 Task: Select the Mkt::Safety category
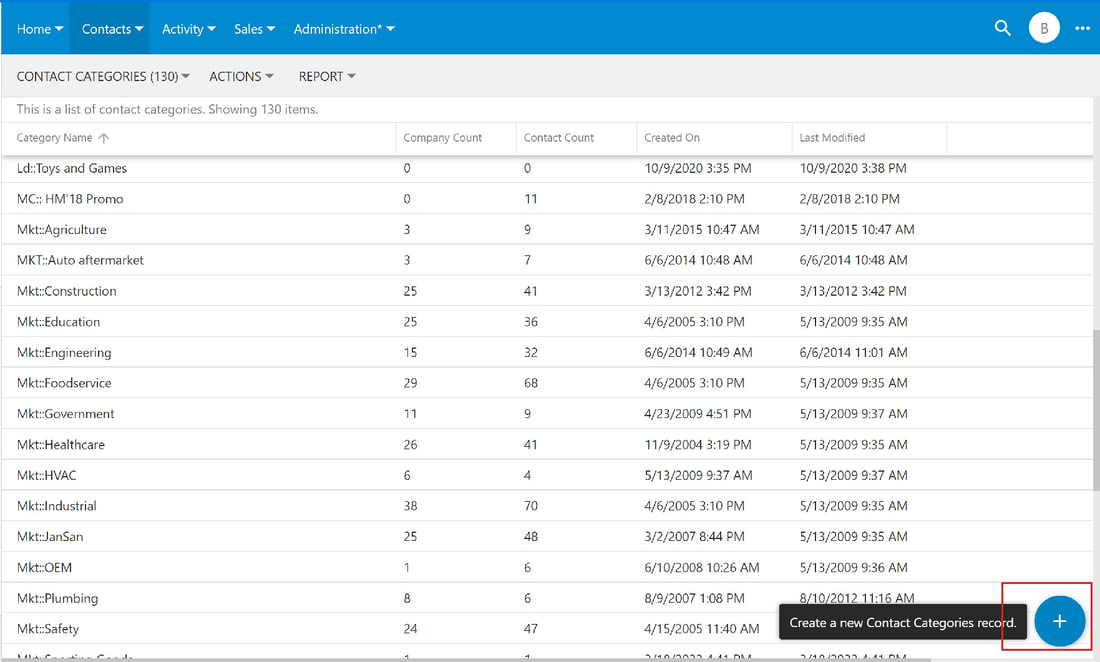48,629
